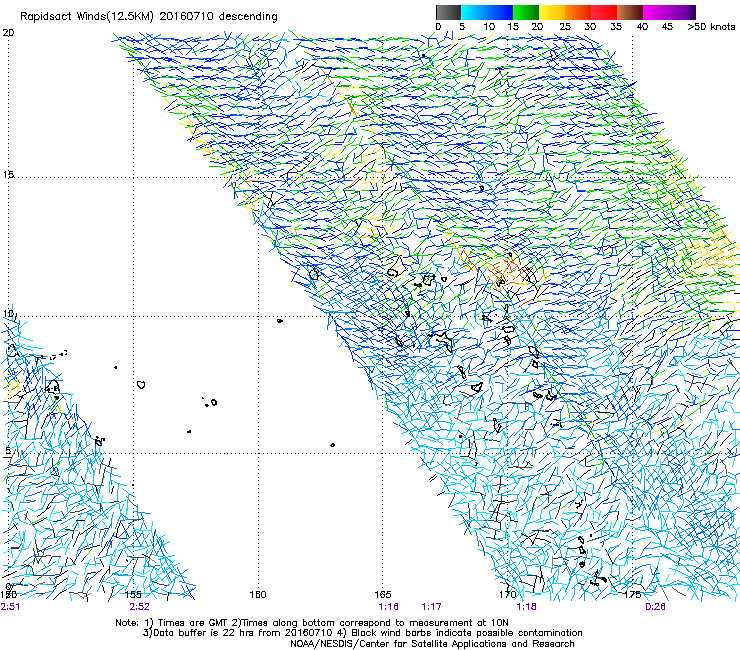Image resolution: width=740 pixels, height=650 pixels.
Task: Click the purple '2:52' time label
Action: 140,607
